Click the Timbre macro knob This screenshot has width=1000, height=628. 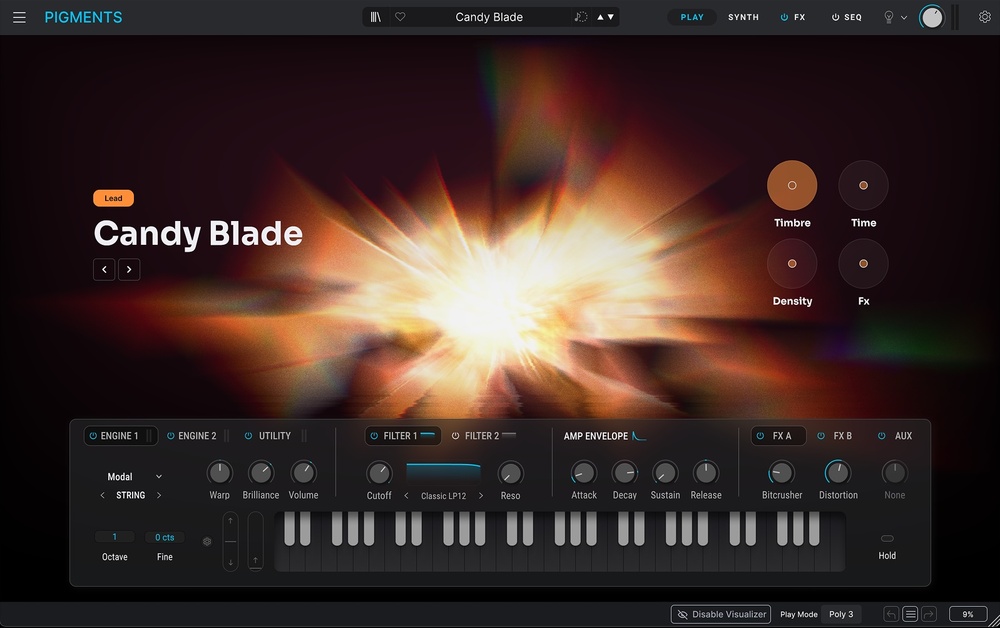click(x=792, y=185)
